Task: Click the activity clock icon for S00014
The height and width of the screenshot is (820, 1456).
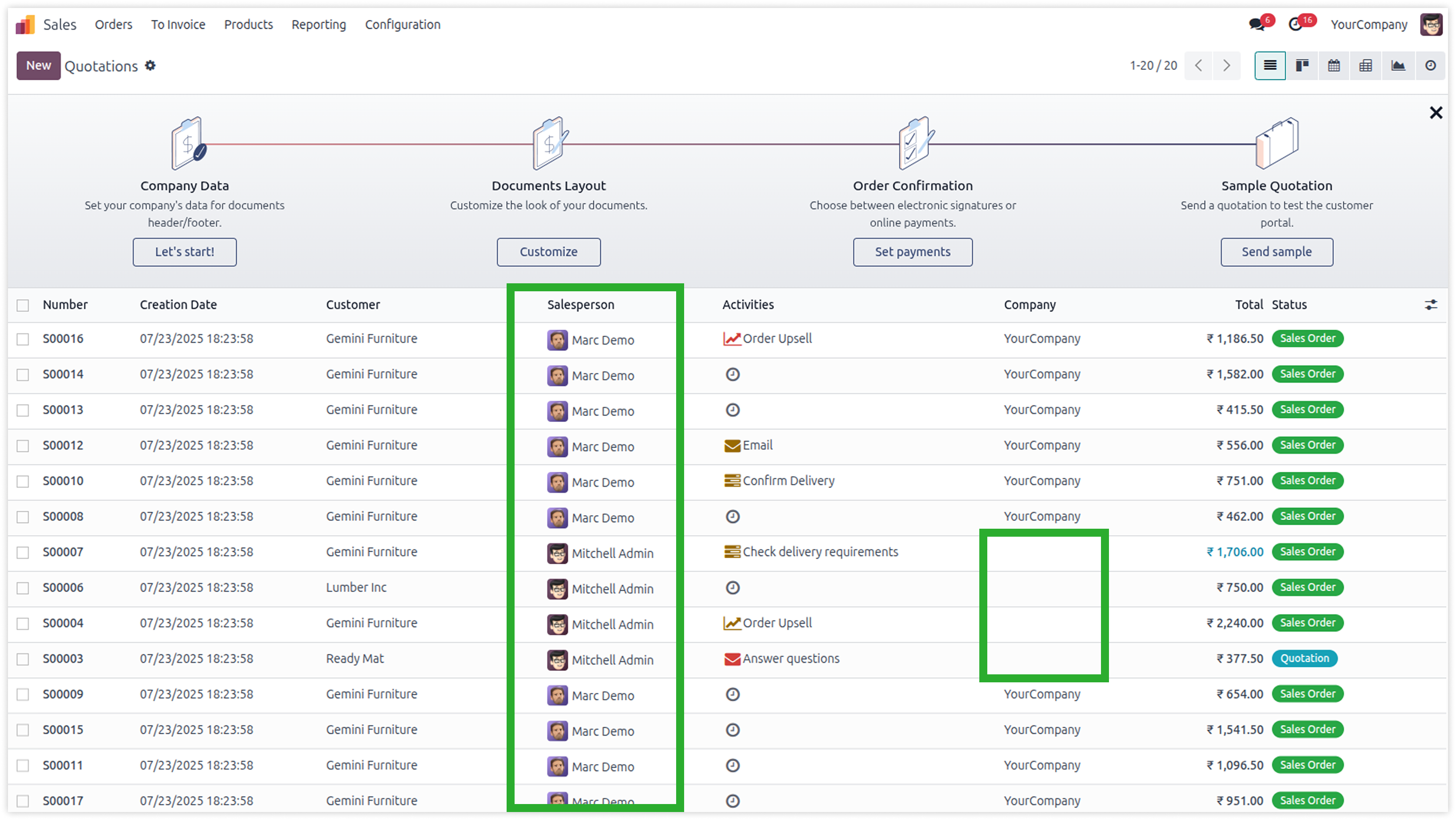Action: 732,375
